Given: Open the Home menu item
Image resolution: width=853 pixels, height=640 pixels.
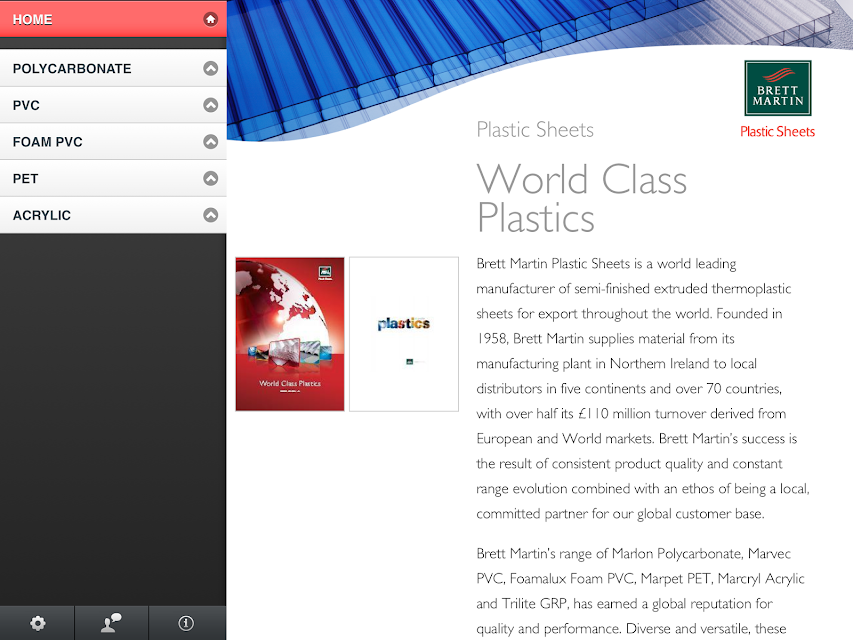Looking at the screenshot, I should coord(113,19).
